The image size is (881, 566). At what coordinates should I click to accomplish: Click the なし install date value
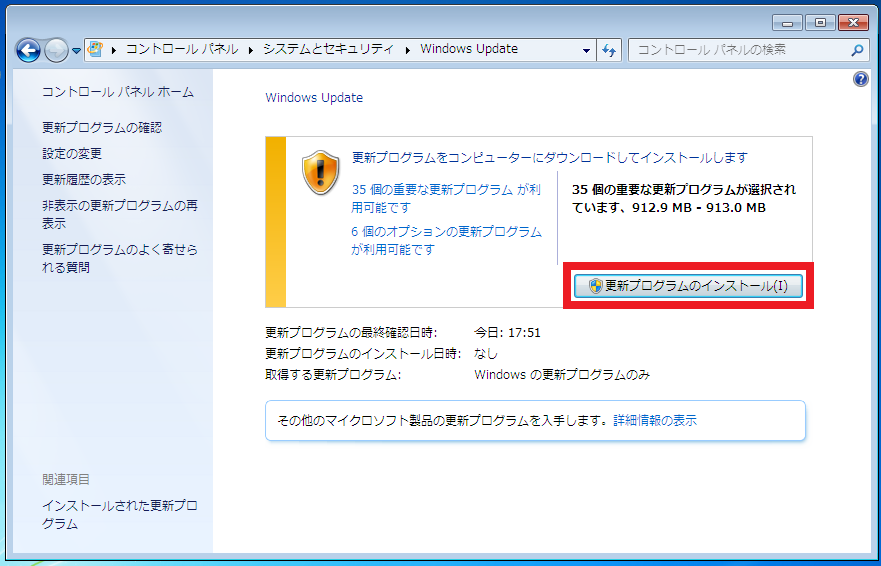coord(486,354)
